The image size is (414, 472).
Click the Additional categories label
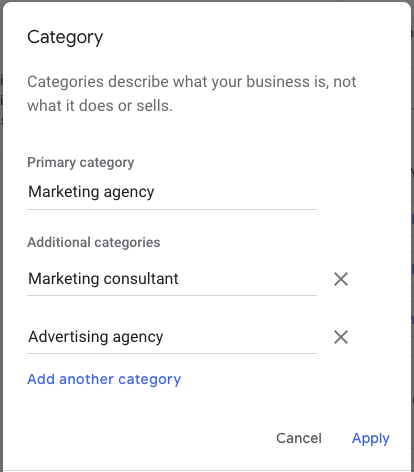coord(94,242)
